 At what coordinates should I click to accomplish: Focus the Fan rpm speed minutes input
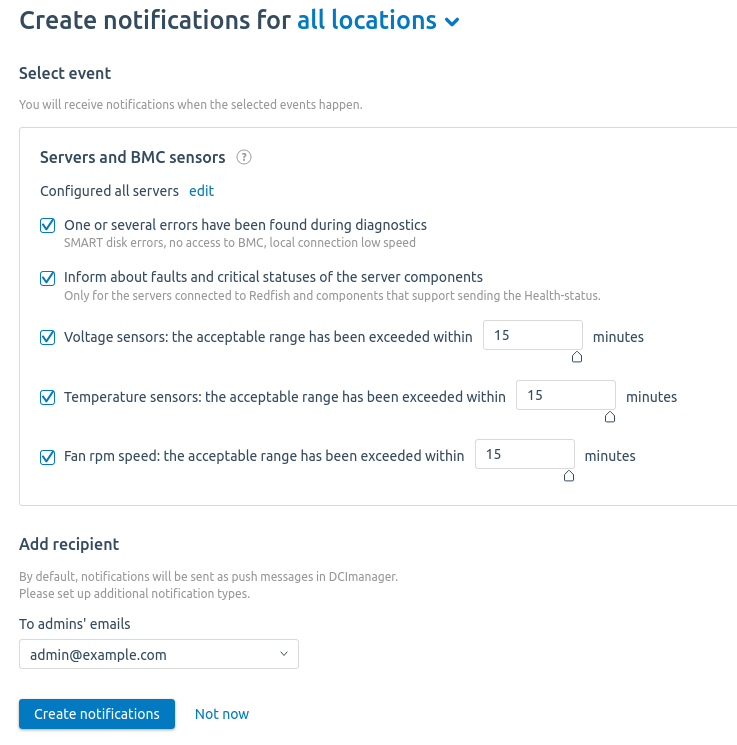pos(525,454)
